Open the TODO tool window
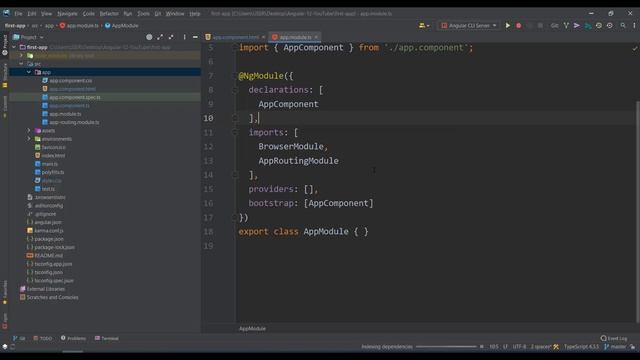 click(43, 338)
